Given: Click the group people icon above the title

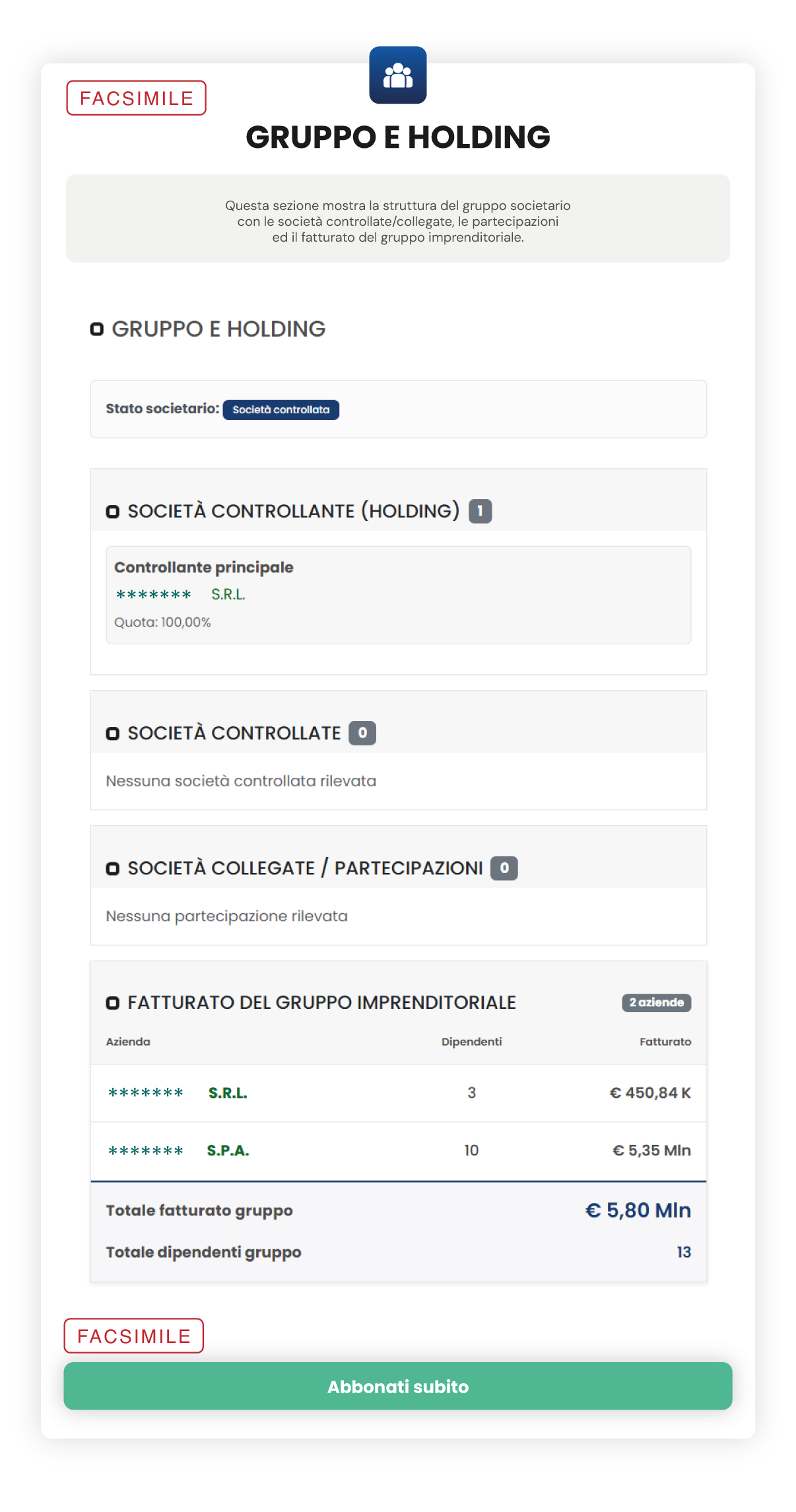Looking at the screenshot, I should [397, 77].
